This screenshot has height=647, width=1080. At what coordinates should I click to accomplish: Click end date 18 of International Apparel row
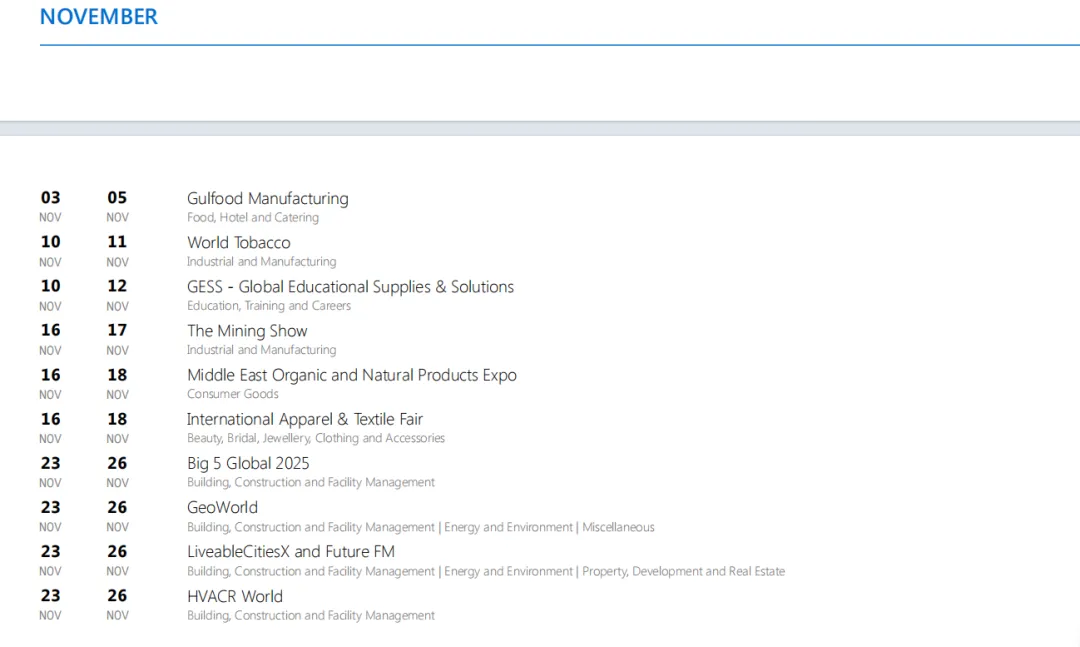point(117,419)
